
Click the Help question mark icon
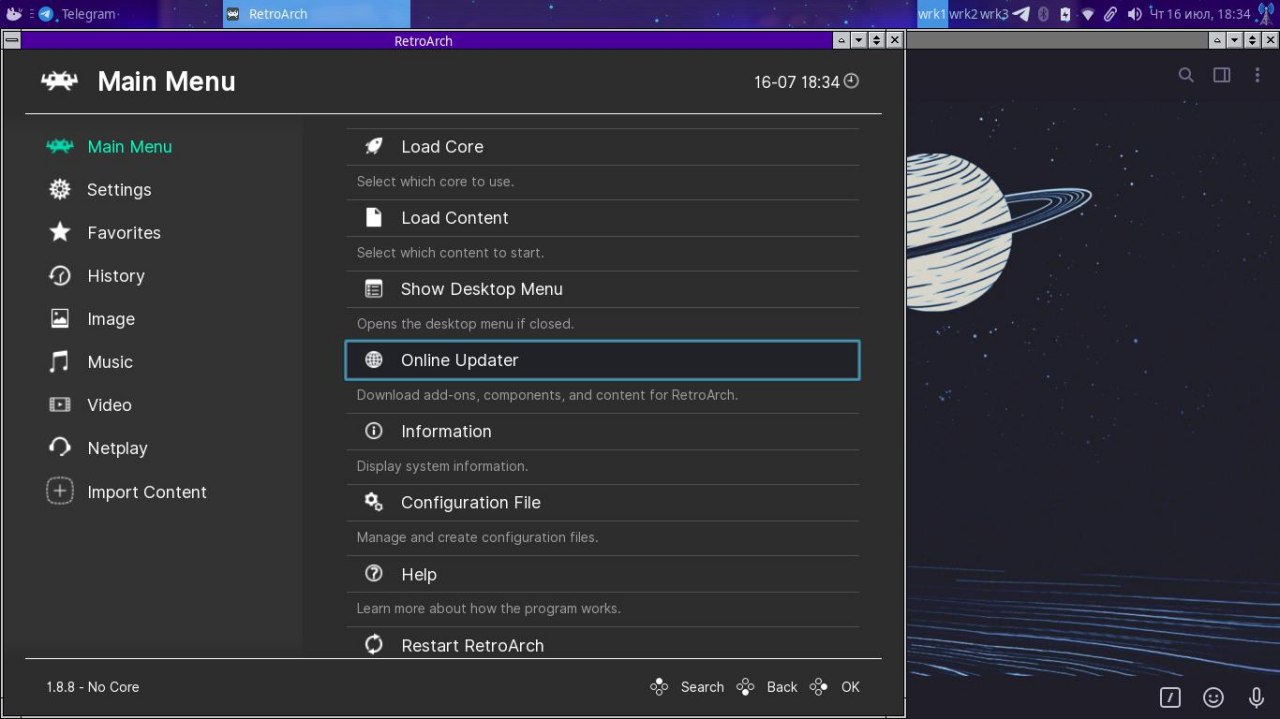coord(374,574)
